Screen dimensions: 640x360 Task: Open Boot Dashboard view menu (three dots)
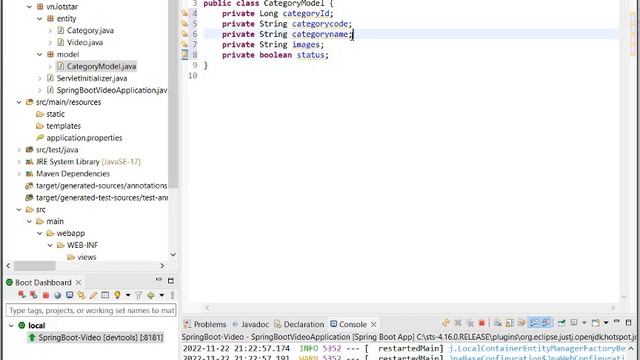tap(172, 295)
